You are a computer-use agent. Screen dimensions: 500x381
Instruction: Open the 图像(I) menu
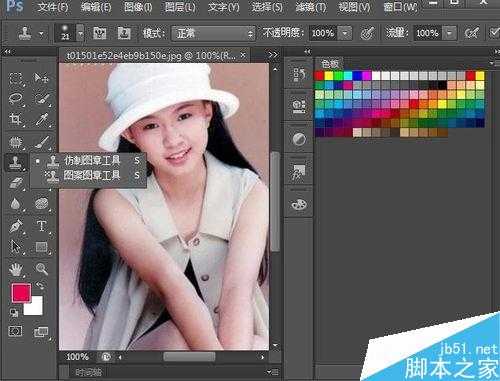(x=138, y=7)
